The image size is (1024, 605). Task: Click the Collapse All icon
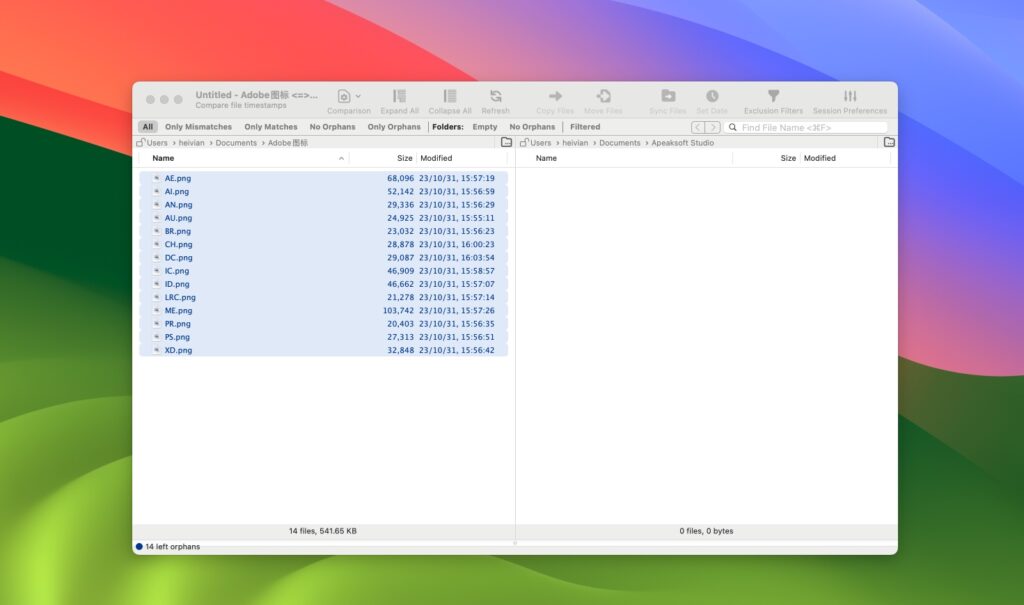point(448,97)
